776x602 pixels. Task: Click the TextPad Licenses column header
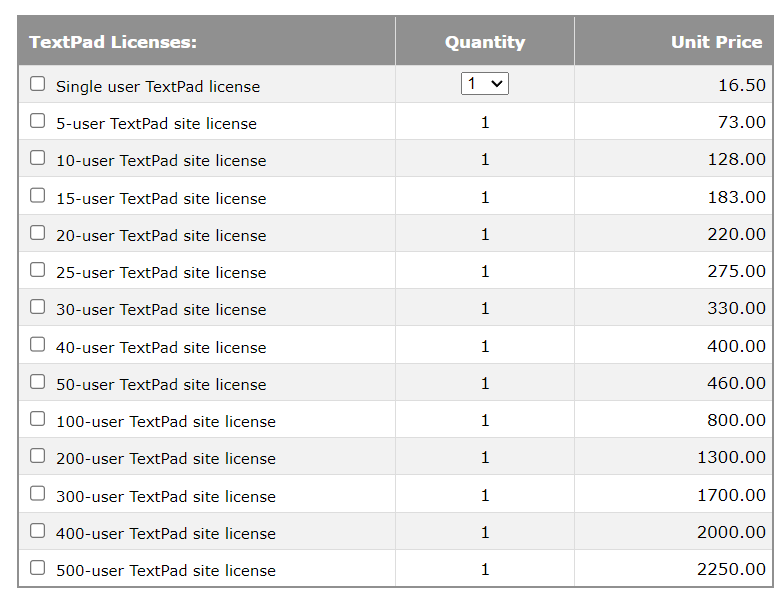(x=113, y=42)
